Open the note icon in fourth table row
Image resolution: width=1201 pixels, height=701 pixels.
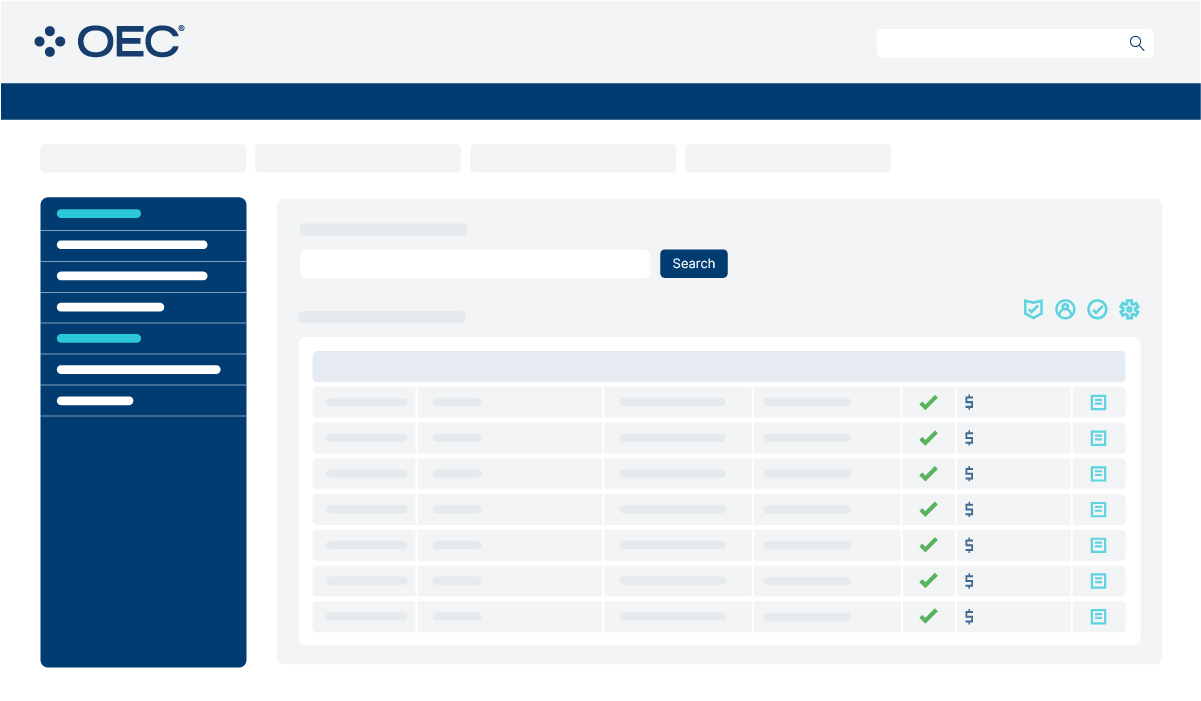pos(1098,509)
